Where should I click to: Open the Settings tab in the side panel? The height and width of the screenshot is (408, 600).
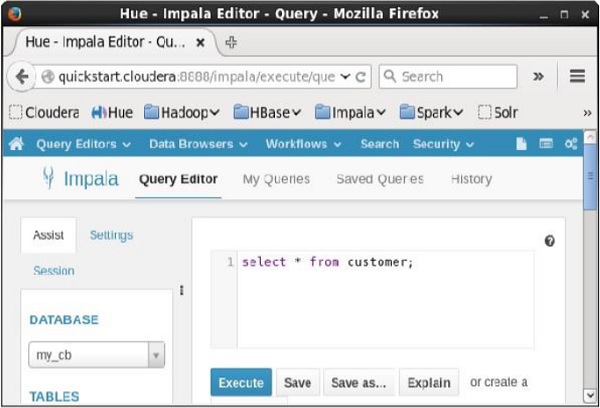click(111, 235)
